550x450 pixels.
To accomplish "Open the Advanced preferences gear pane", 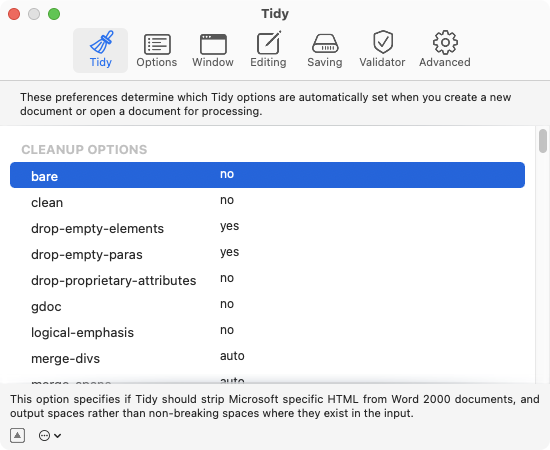I will pyautogui.click(x=444, y=50).
